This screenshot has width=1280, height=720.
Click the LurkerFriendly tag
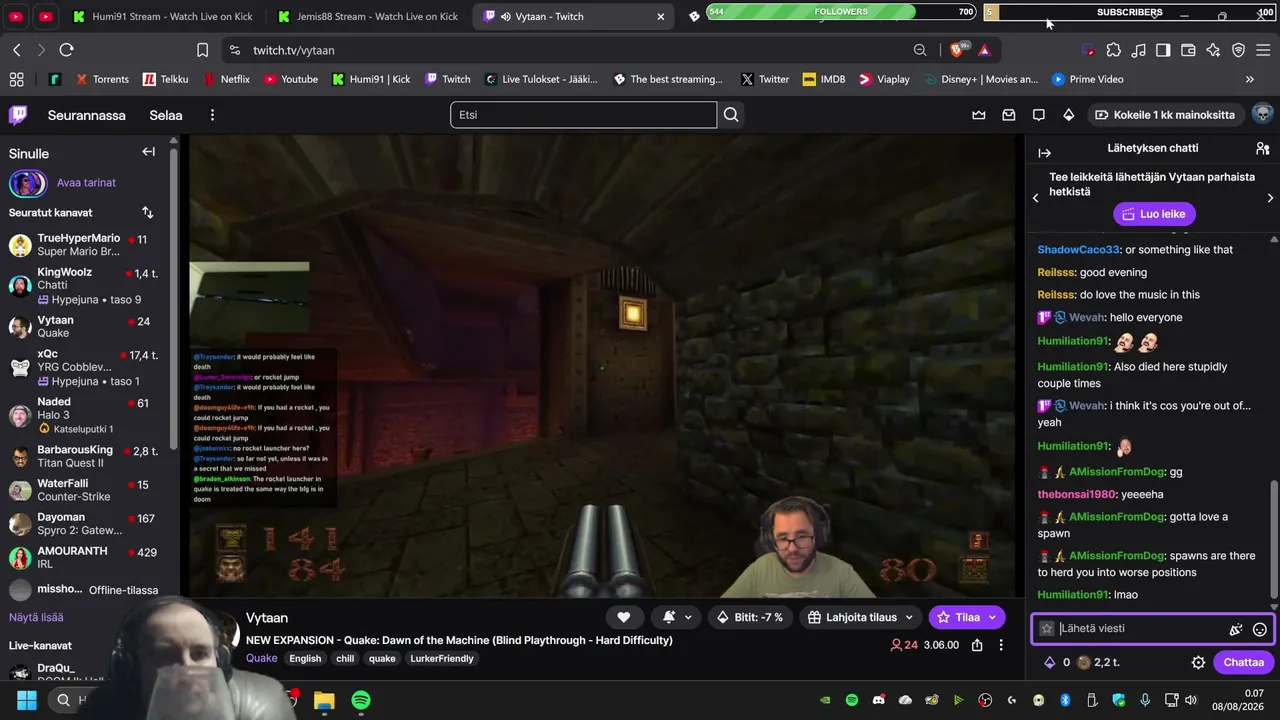441,658
